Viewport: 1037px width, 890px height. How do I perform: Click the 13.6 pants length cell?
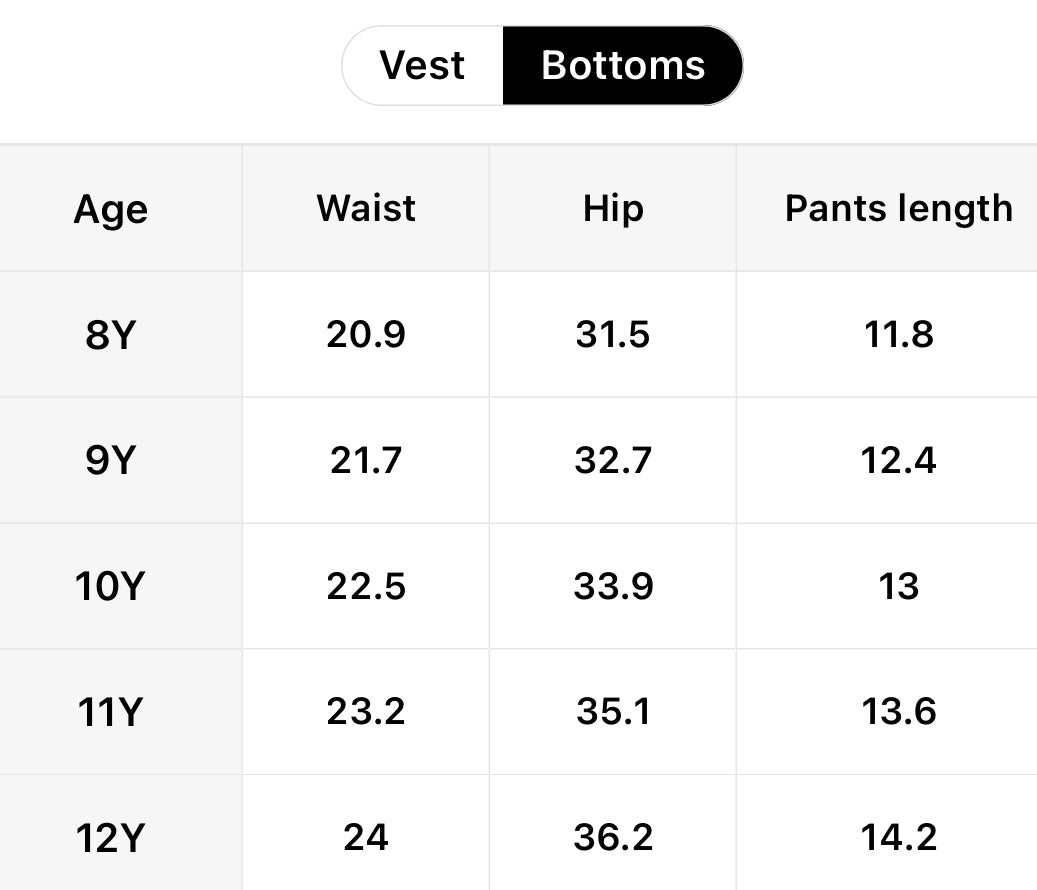pos(898,712)
